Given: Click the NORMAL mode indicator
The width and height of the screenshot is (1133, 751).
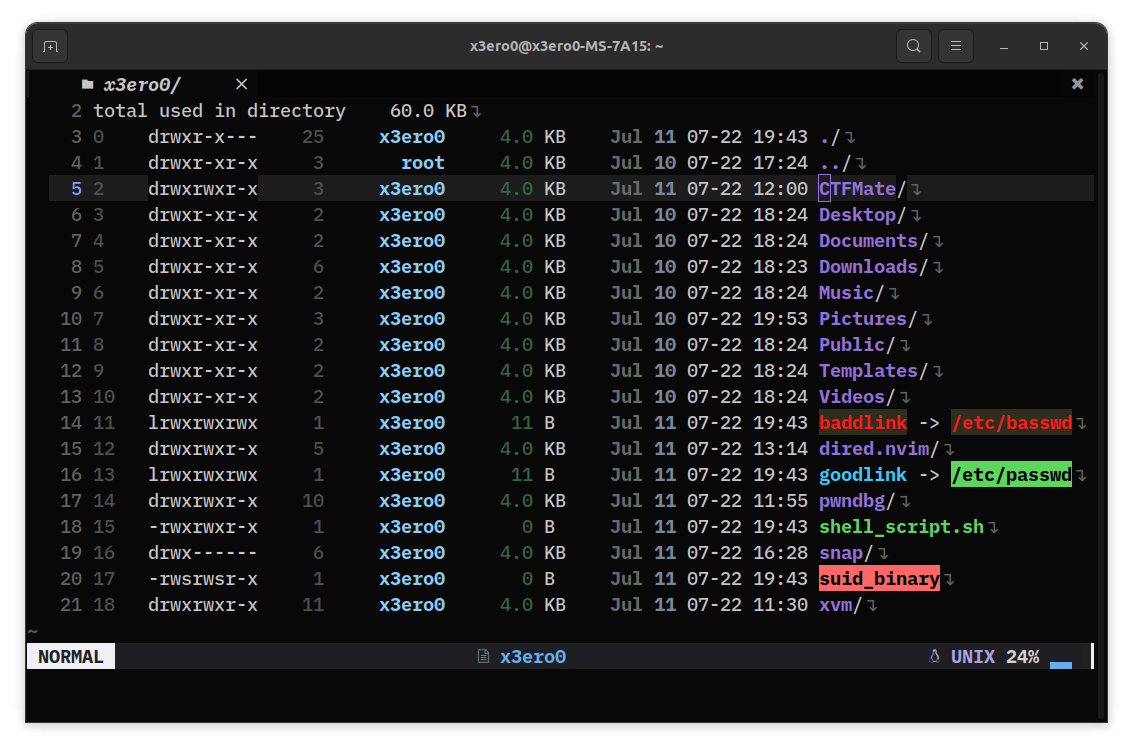Looking at the screenshot, I should pos(70,656).
